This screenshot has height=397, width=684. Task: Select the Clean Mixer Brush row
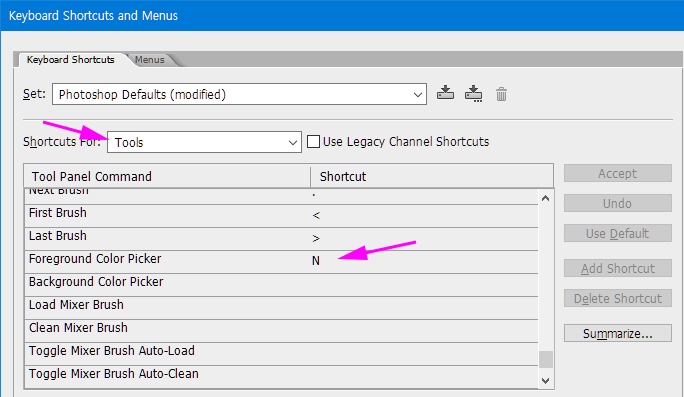281,331
